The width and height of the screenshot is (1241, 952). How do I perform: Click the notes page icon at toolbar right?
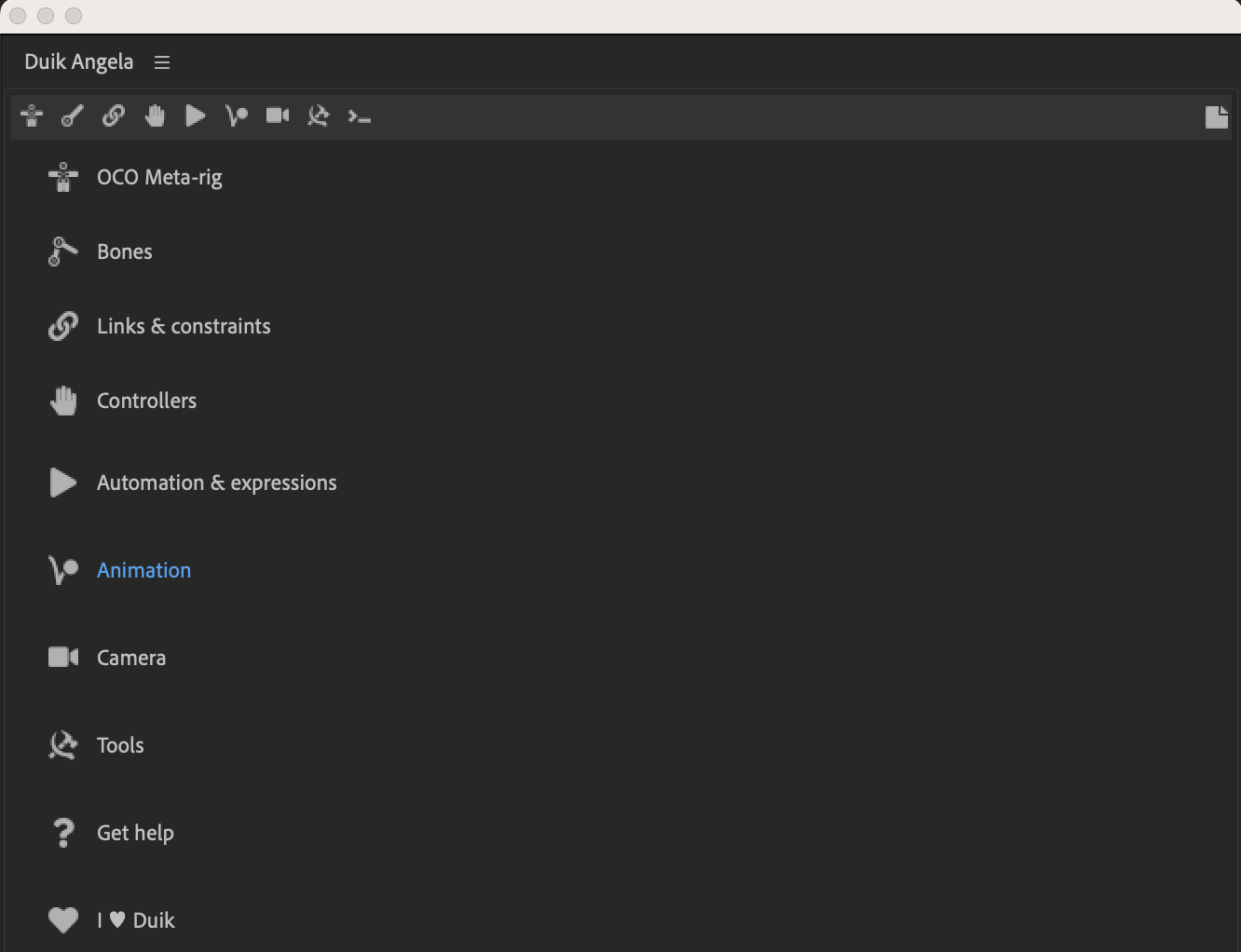1217,116
